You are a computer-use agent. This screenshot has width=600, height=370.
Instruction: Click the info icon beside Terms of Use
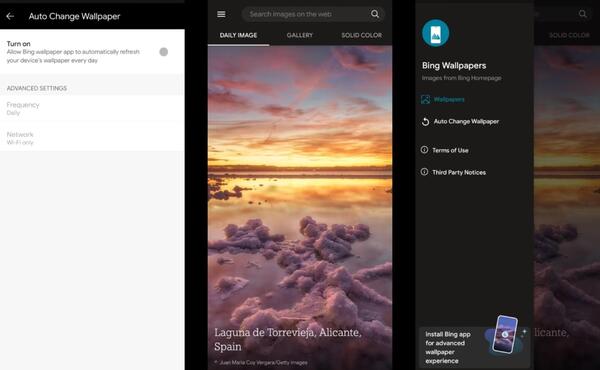pos(424,150)
